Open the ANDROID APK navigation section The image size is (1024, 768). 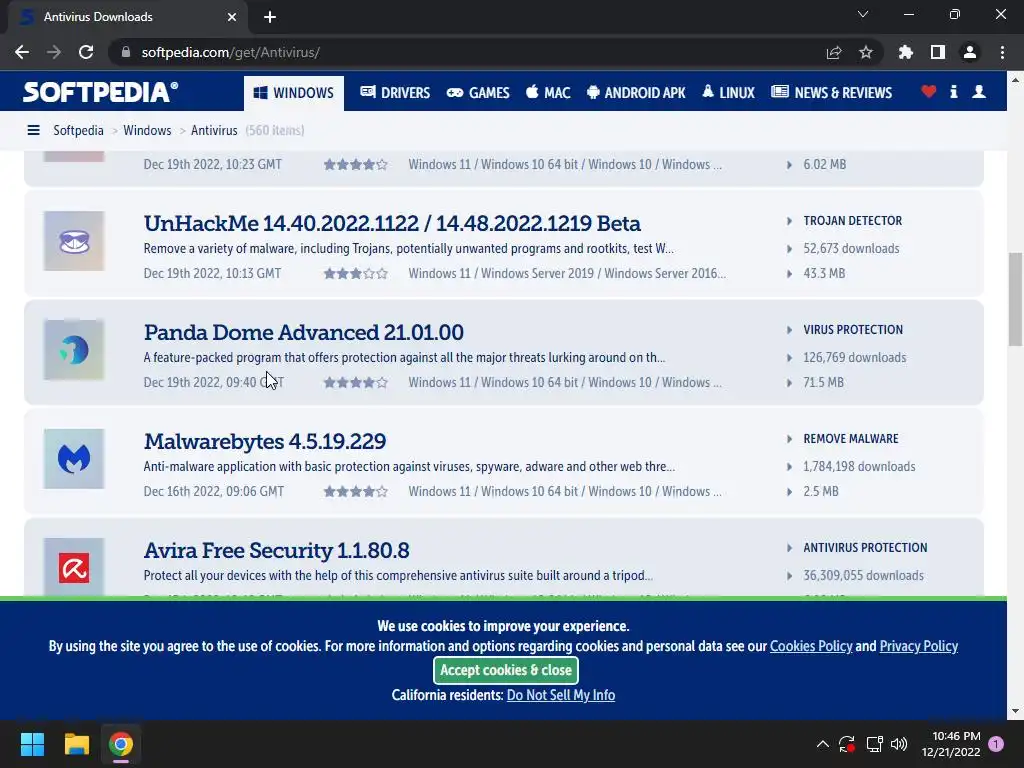coord(636,93)
